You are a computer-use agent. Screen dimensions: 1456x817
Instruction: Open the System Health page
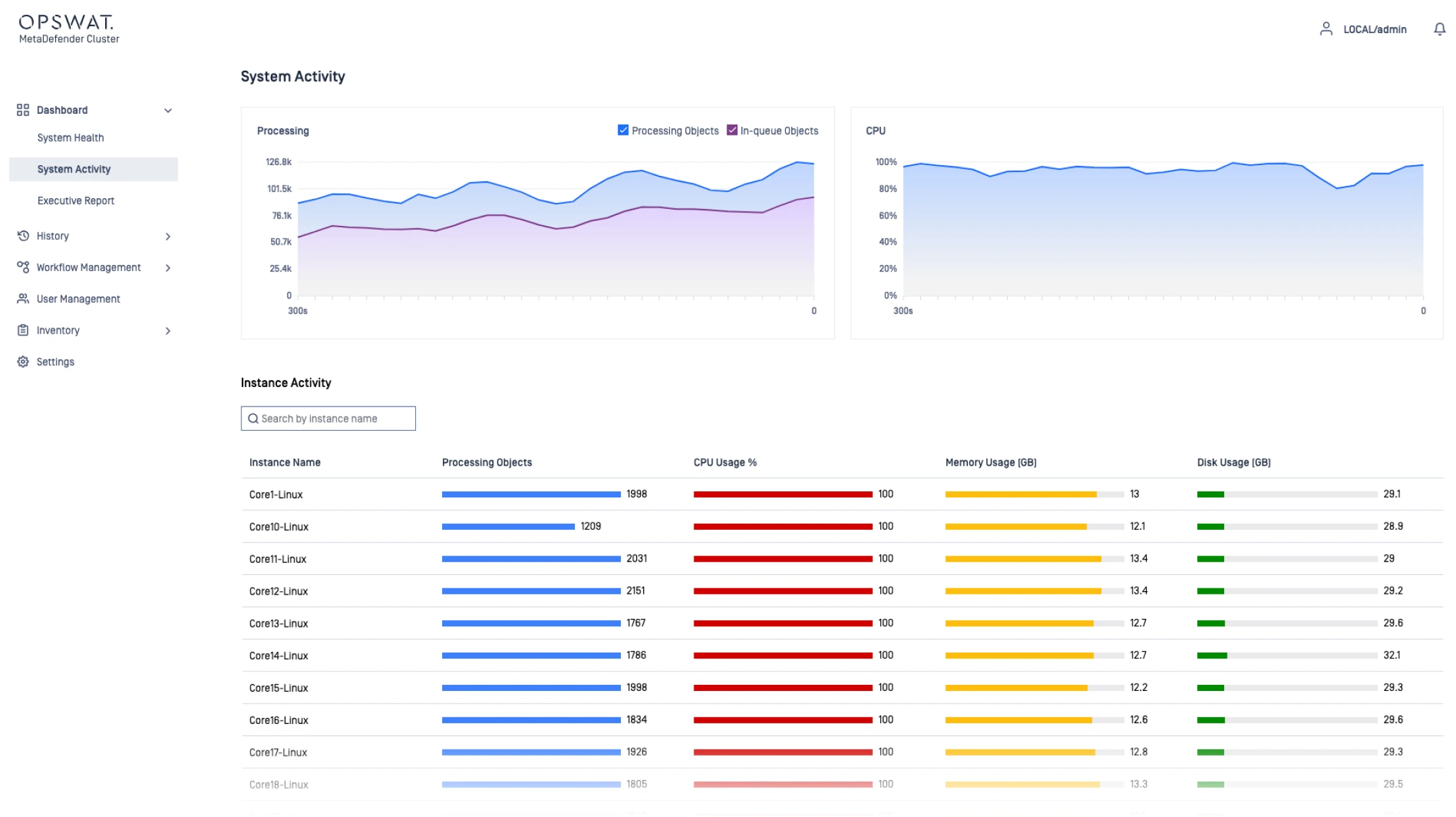click(x=71, y=138)
